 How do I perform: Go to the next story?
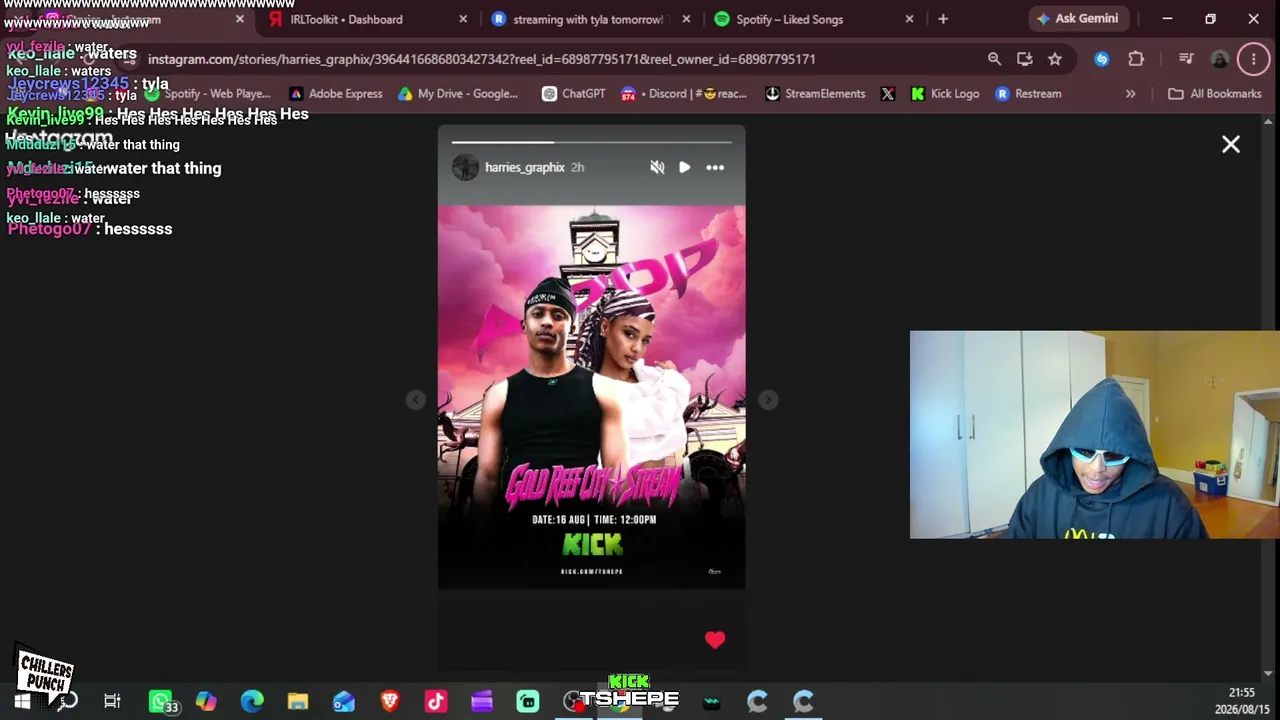click(x=768, y=400)
